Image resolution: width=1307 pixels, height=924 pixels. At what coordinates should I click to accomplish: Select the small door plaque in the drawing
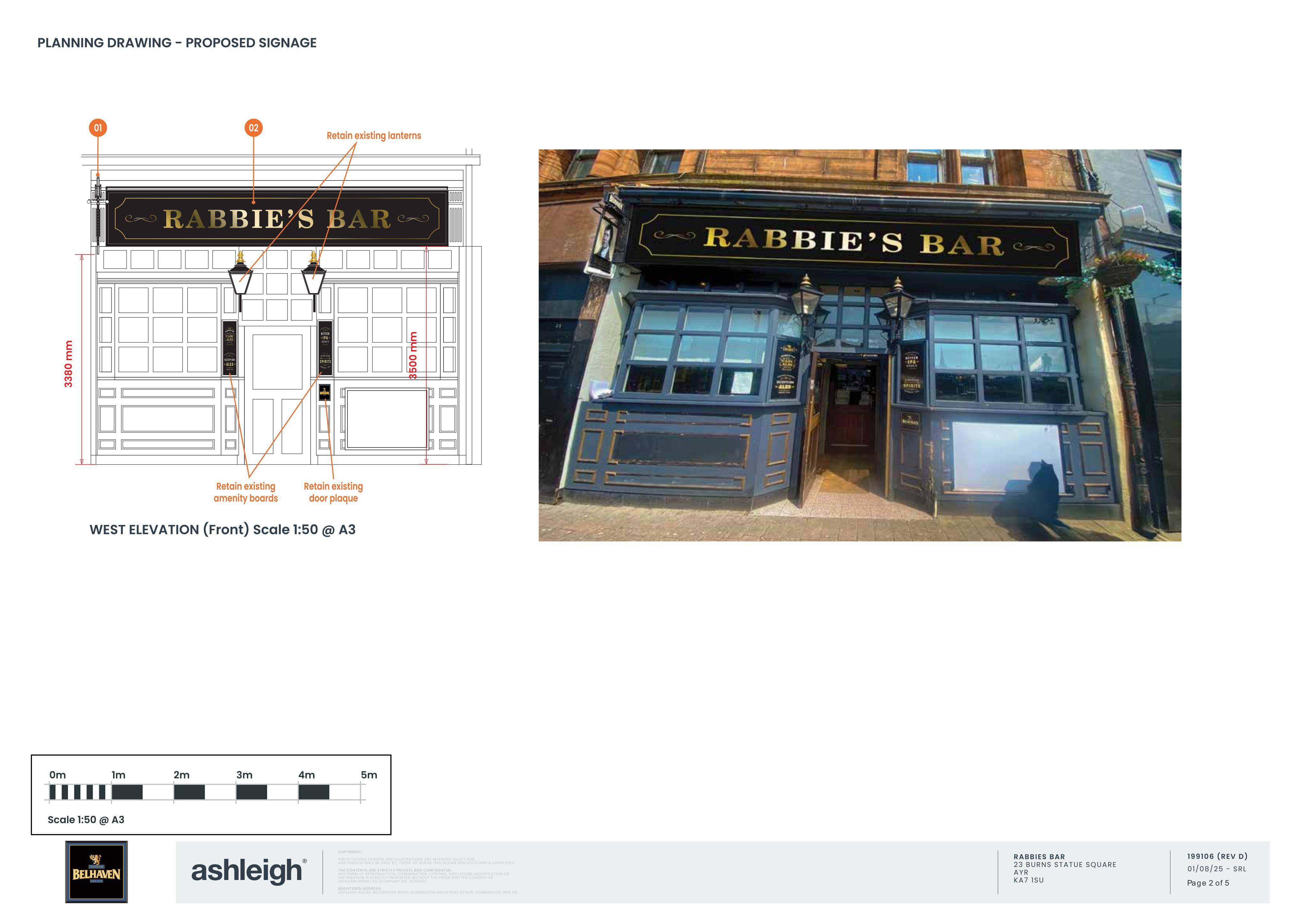(325, 392)
